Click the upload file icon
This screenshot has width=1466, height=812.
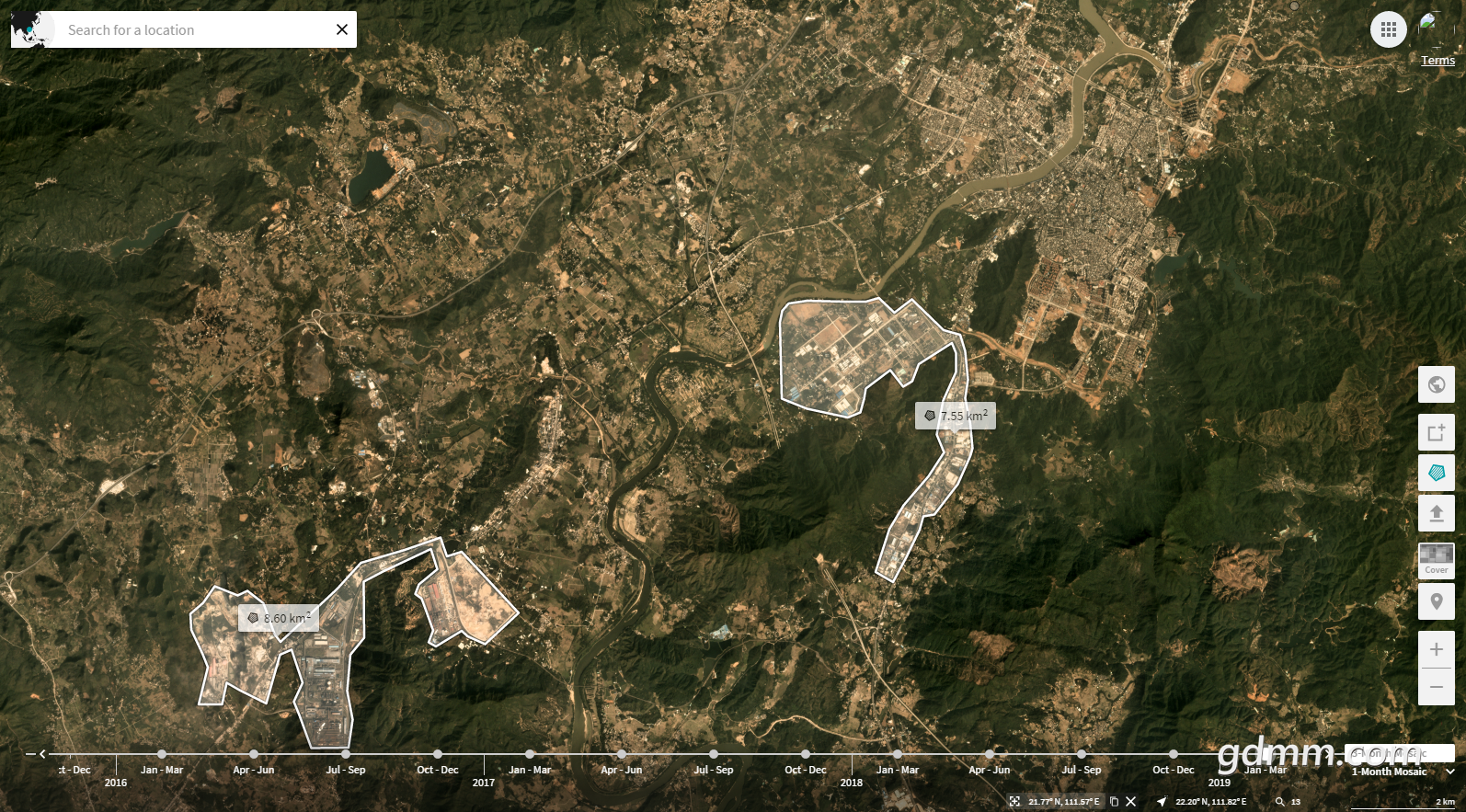(x=1437, y=513)
